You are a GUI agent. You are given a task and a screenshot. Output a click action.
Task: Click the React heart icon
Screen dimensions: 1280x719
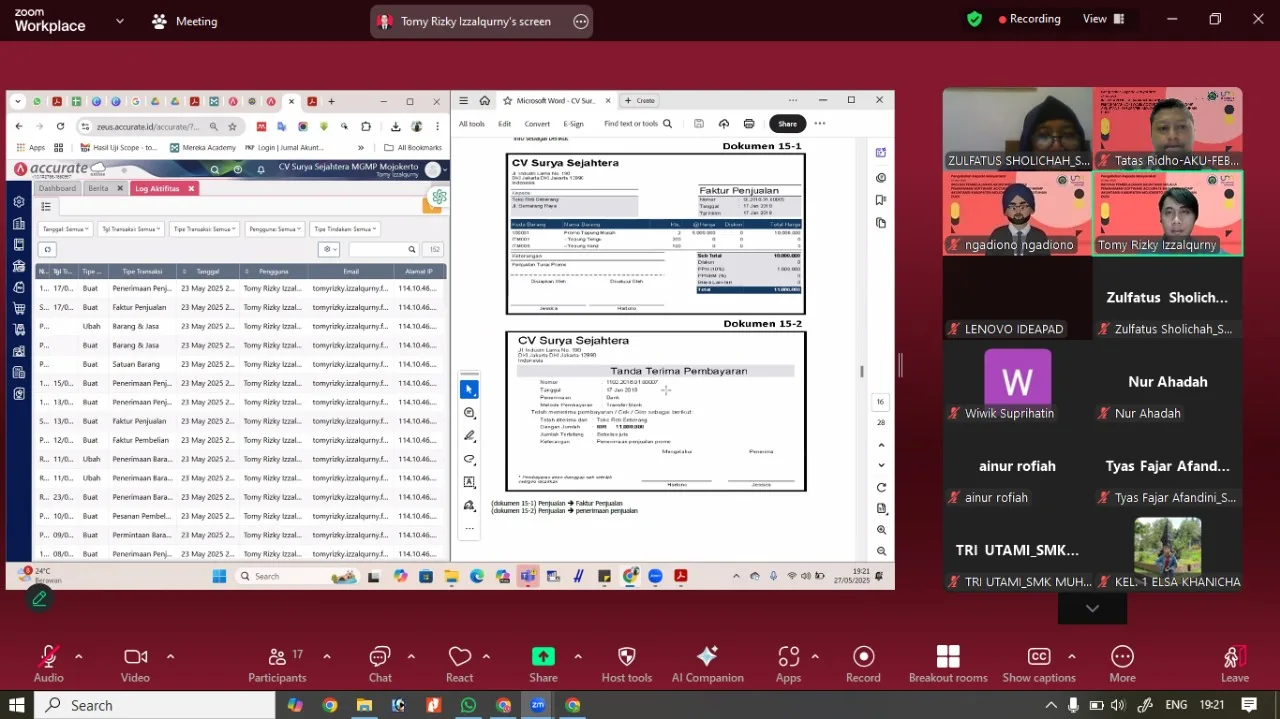tap(459, 663)
